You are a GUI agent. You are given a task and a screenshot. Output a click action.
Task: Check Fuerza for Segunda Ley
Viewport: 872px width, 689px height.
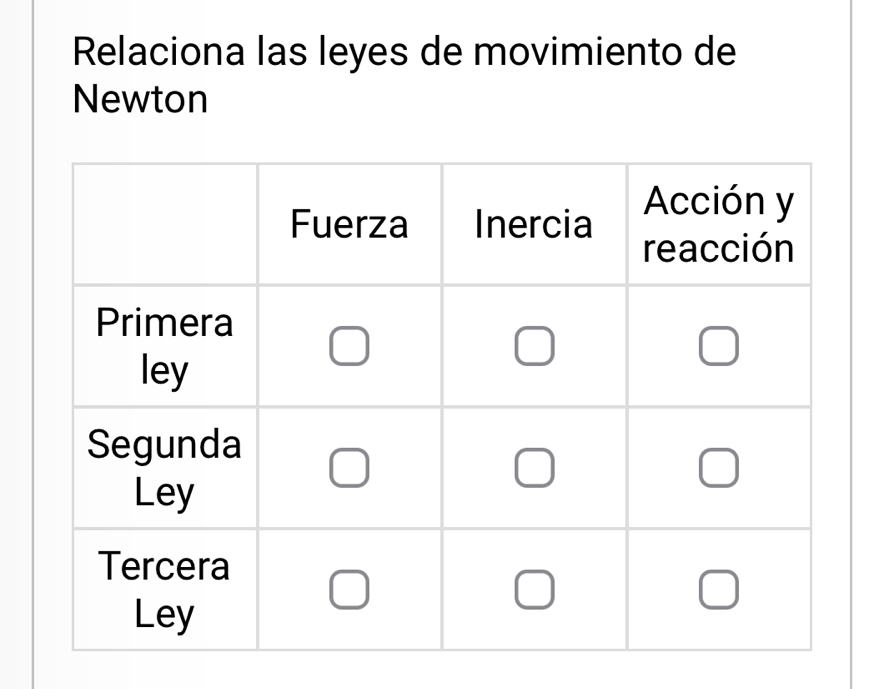350,468
